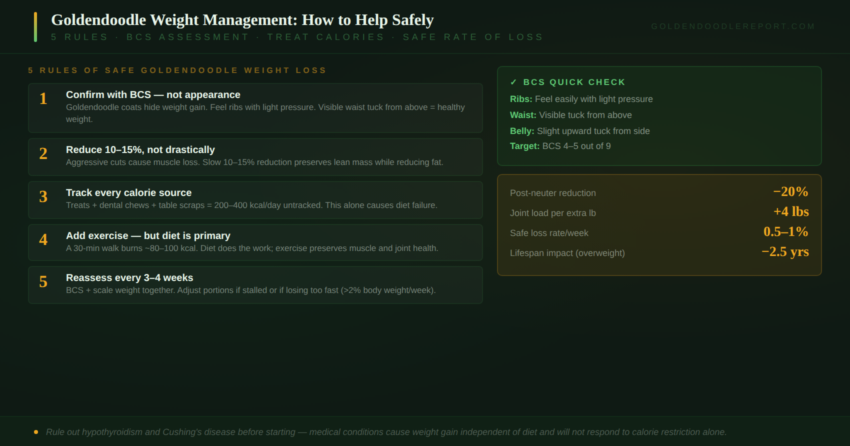Click the footer note about hypothyroidism and Cushing's disease
Screen dimensions: 850x446
tap(386, 432)
